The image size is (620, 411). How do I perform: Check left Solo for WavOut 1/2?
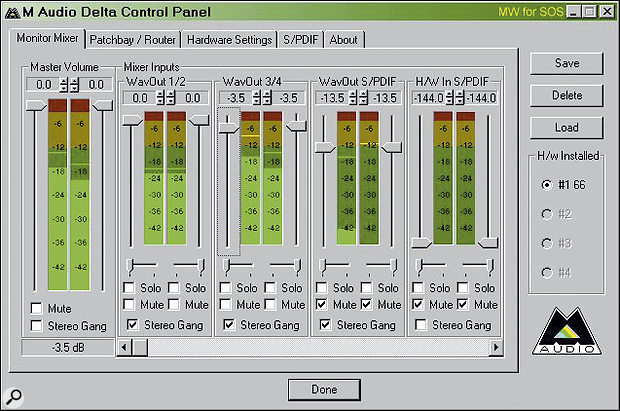(x=129, y=288)
